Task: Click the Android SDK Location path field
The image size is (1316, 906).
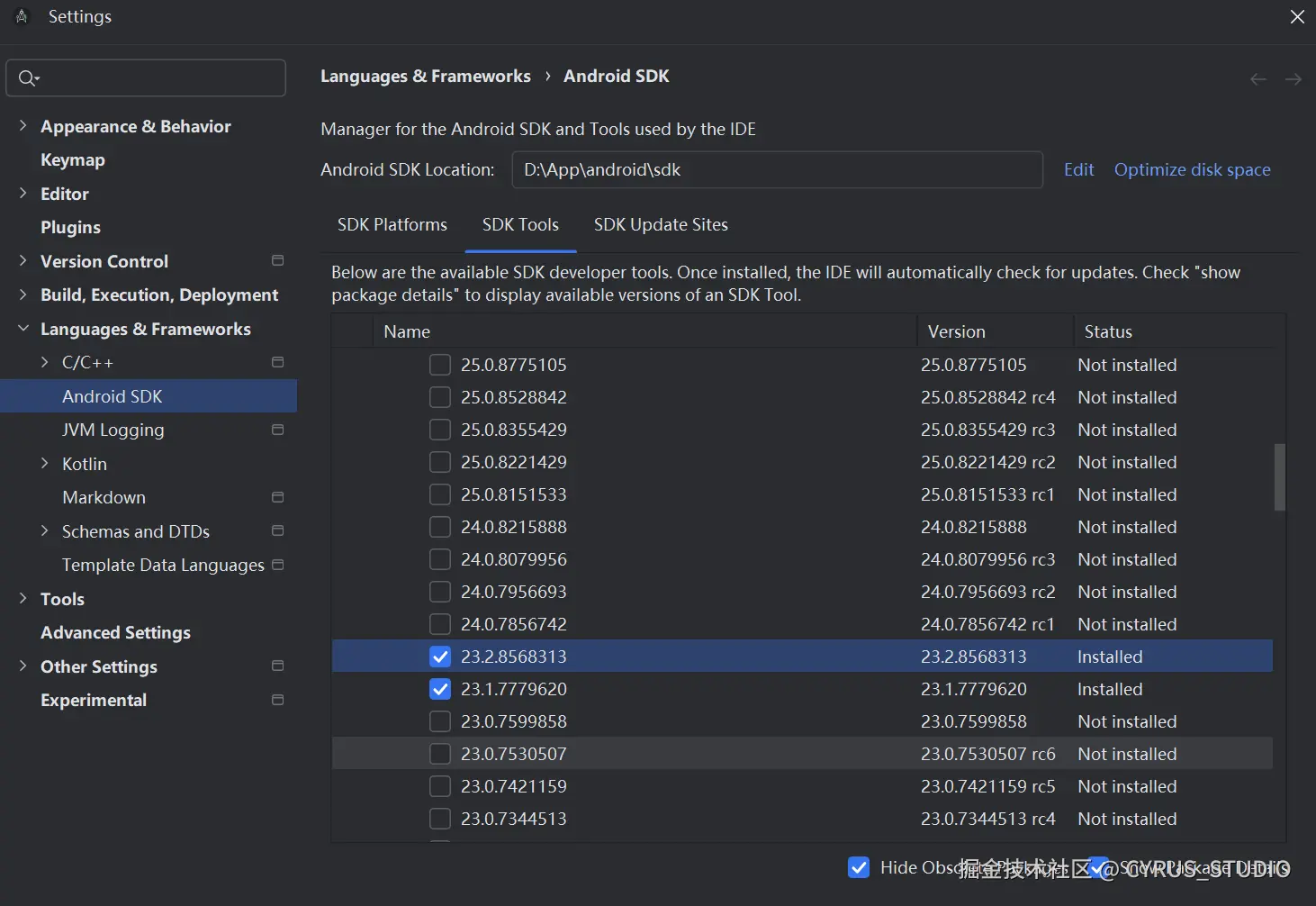Action: (776, 169)
